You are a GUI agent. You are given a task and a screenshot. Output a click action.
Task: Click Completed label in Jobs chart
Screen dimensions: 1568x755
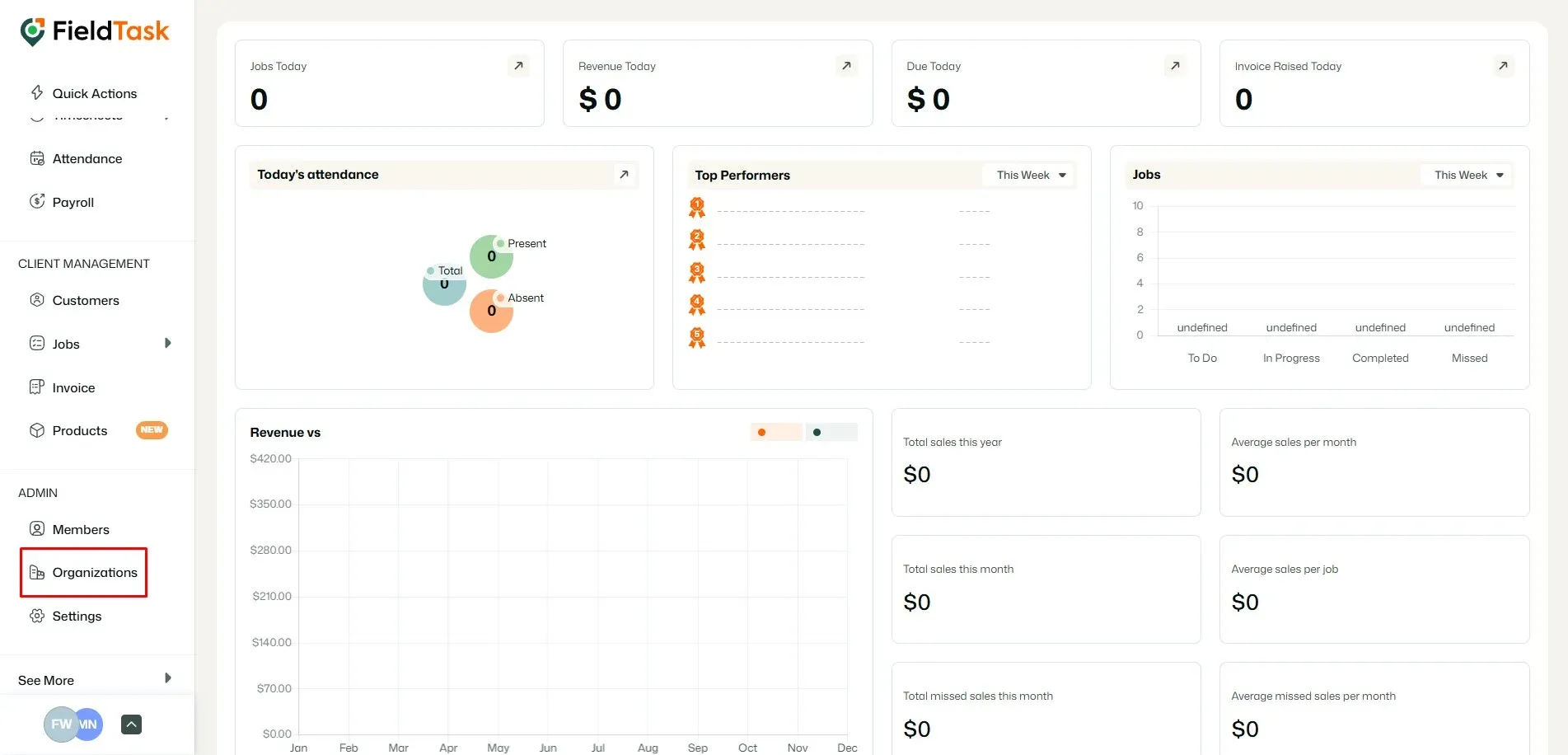click(1380, 358)
